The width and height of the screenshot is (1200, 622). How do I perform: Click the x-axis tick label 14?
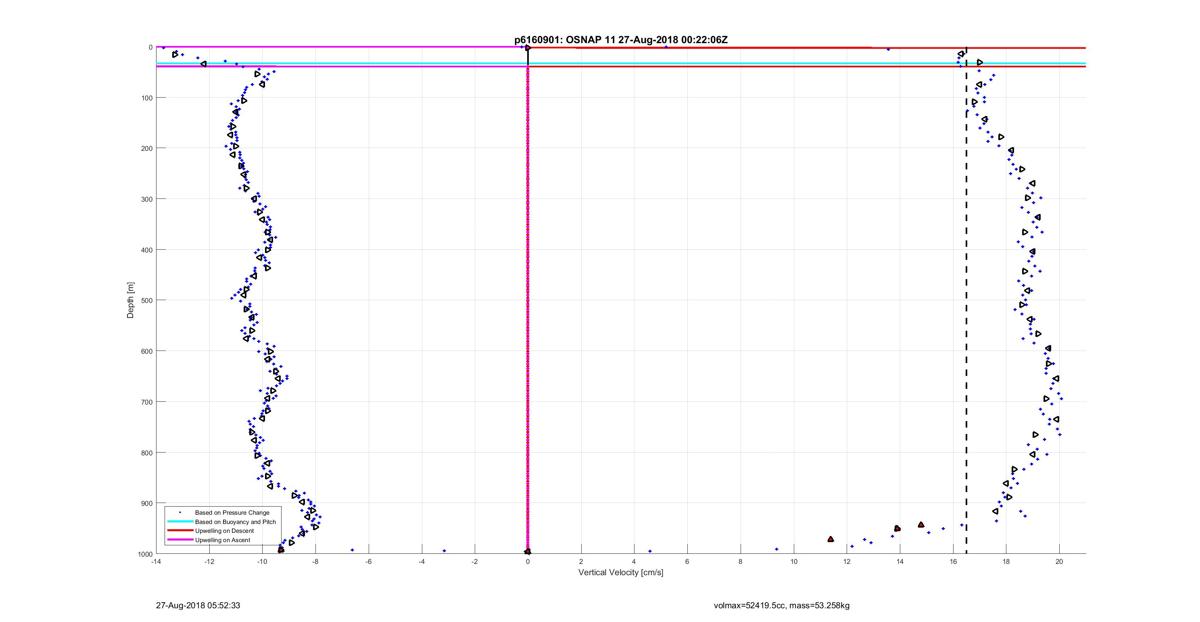tap(900, 562)
